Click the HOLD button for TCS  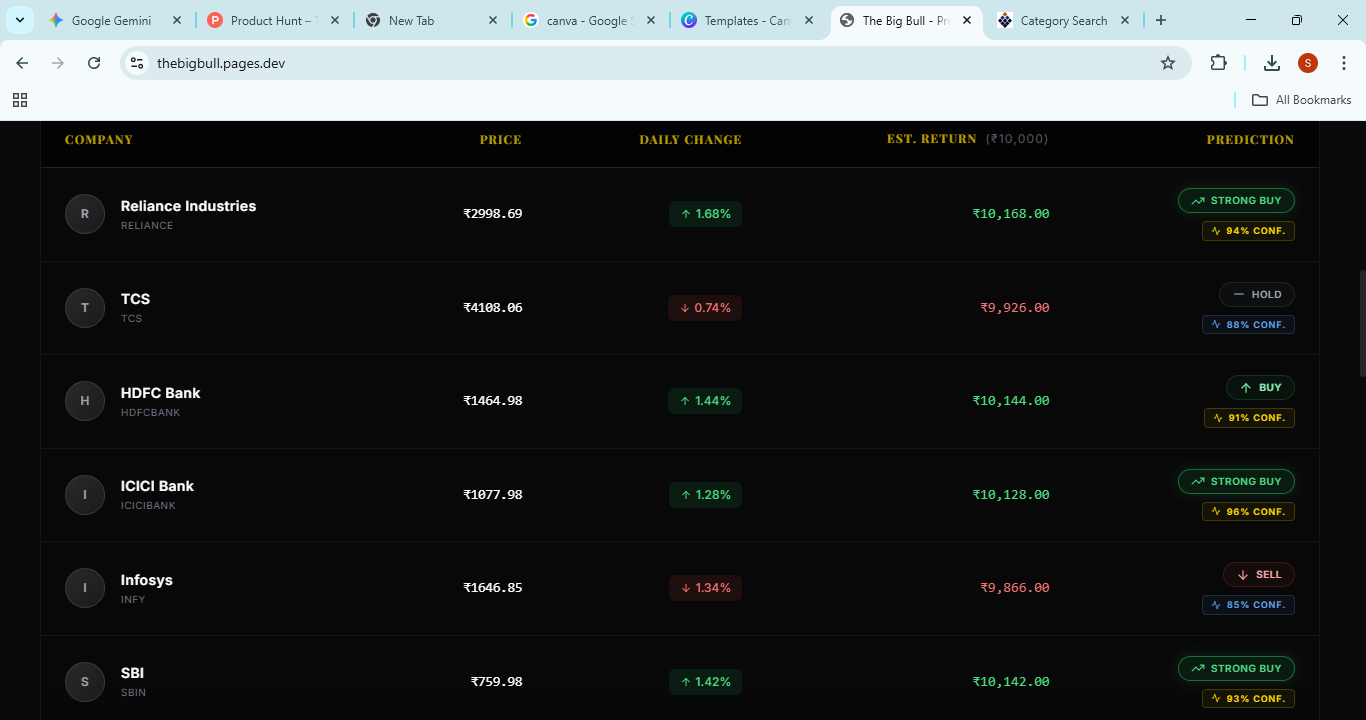(x=1257, y=294)
